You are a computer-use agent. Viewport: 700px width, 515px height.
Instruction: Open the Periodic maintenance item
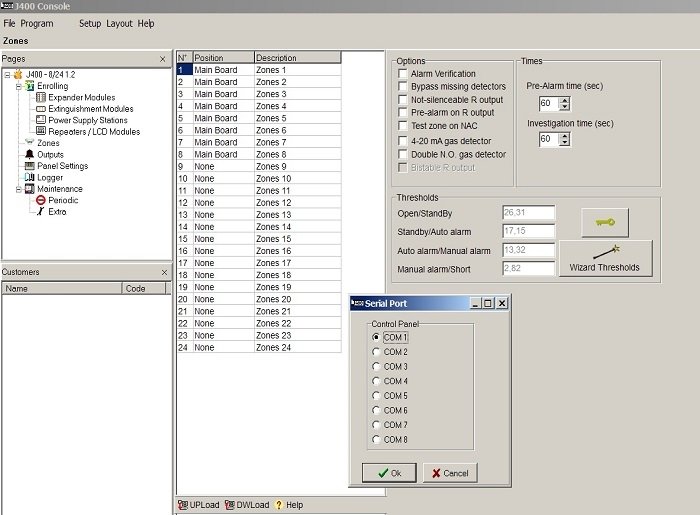[x=63, y=200]
